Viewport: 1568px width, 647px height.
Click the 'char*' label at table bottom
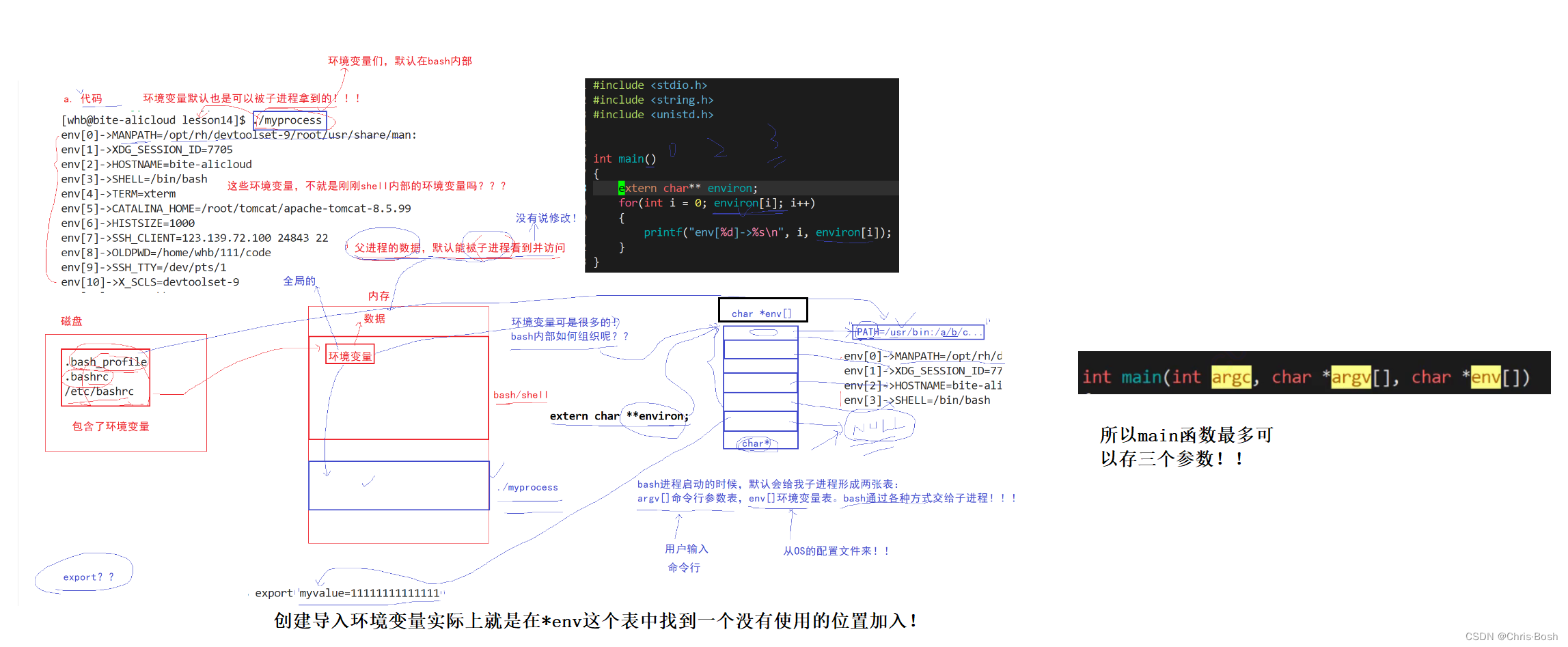tap(756, 444)
